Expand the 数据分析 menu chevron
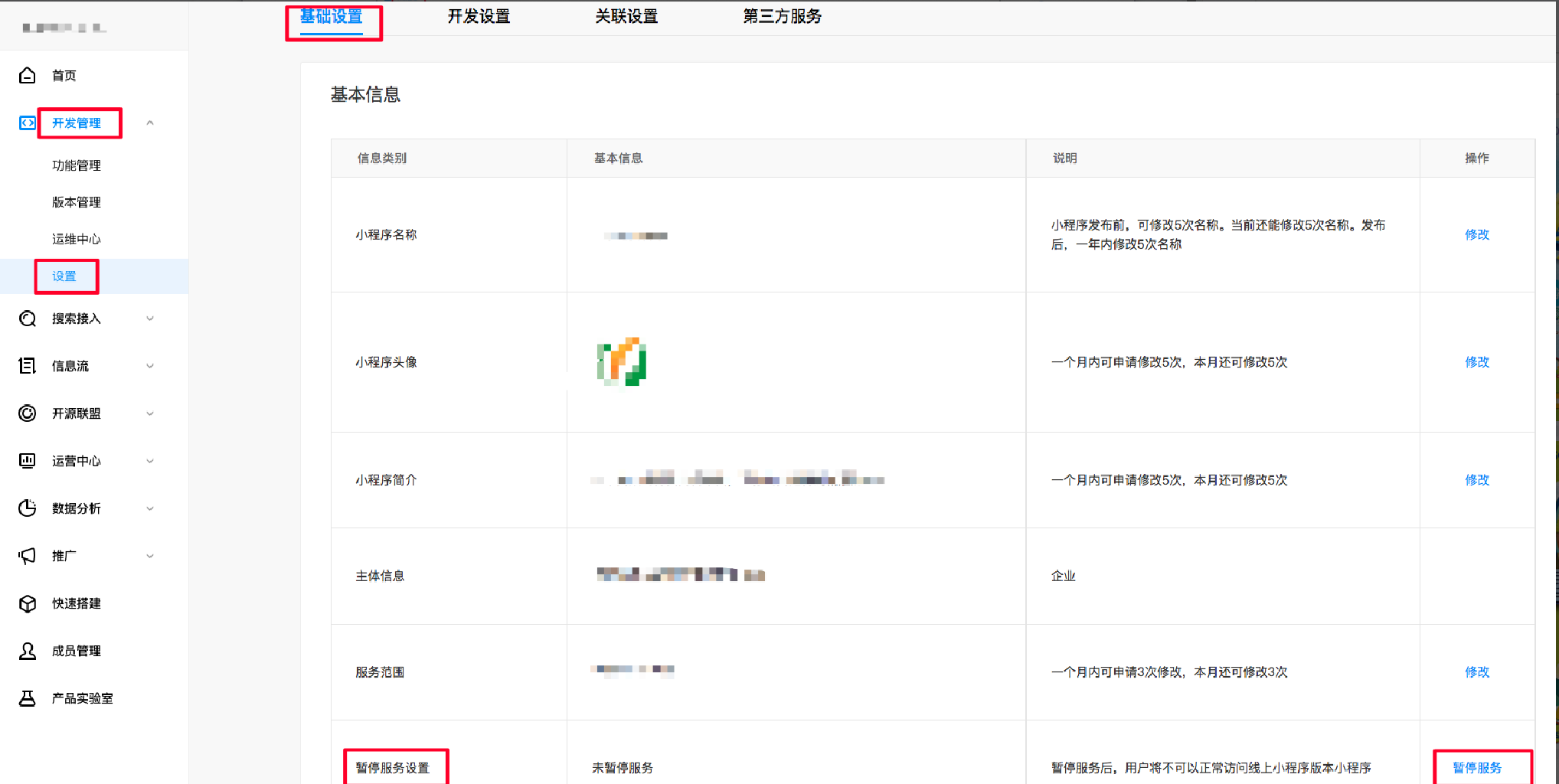This screenshot has height=784, width=1559. [150, 508]
